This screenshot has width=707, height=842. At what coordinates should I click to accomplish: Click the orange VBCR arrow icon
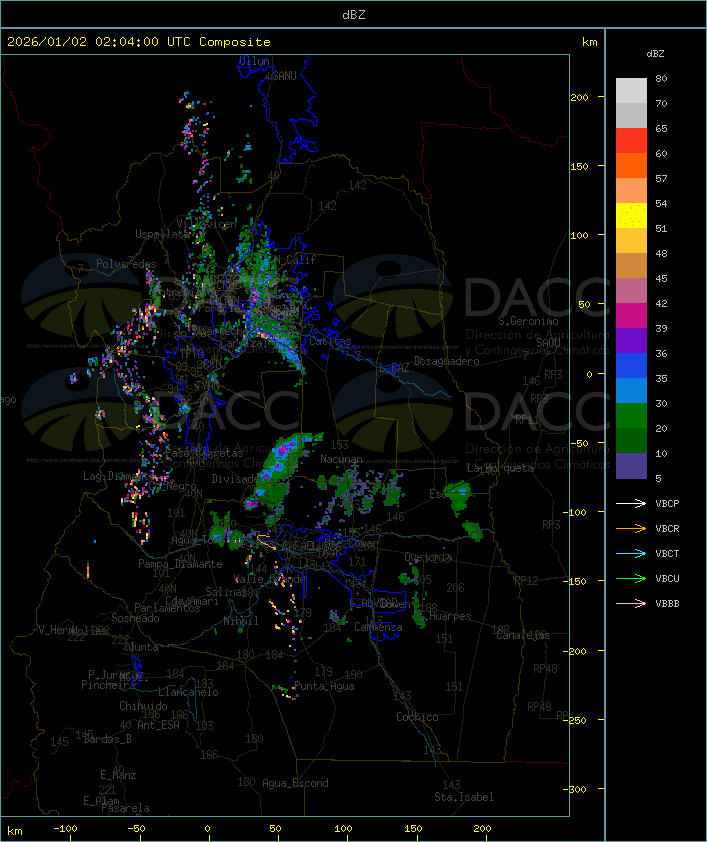[x=631, y=528]
